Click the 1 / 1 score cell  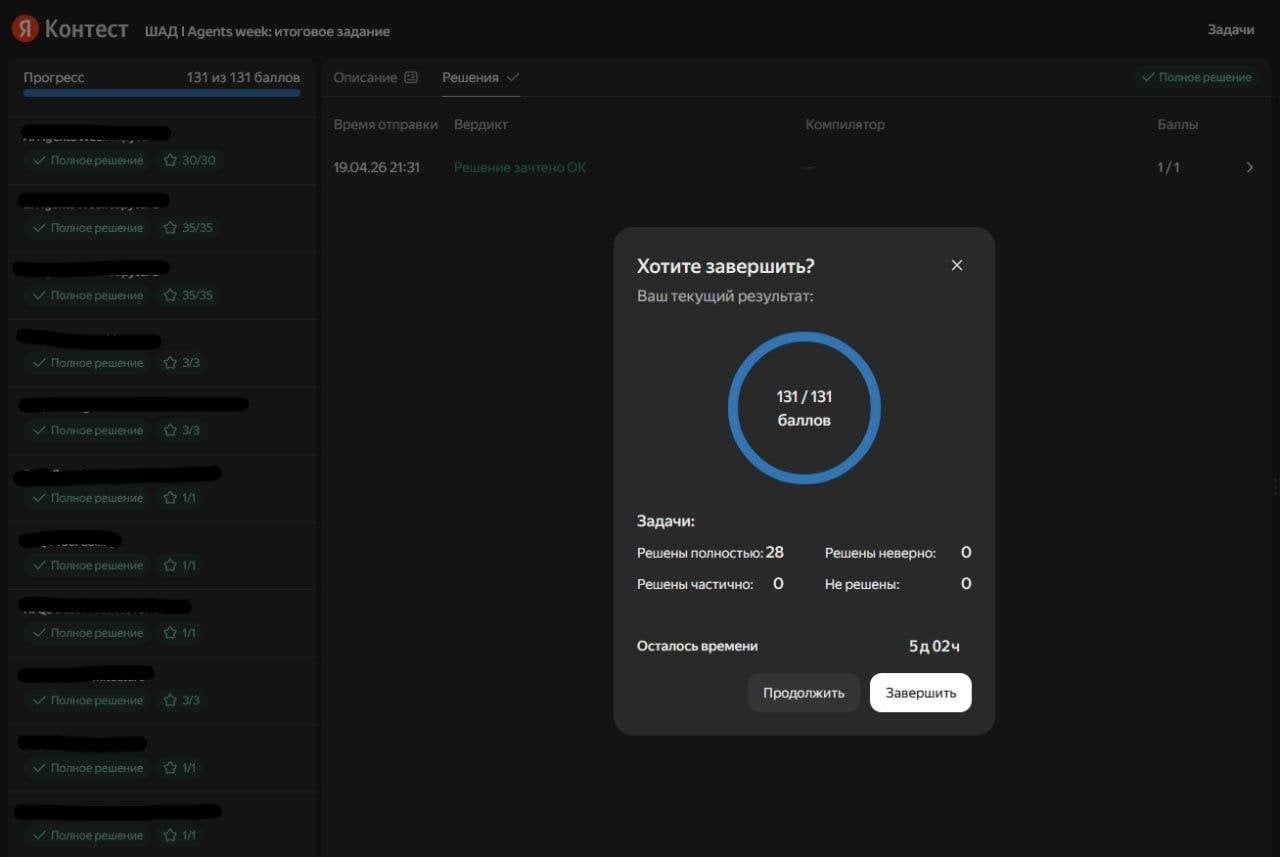(1168, 167)
